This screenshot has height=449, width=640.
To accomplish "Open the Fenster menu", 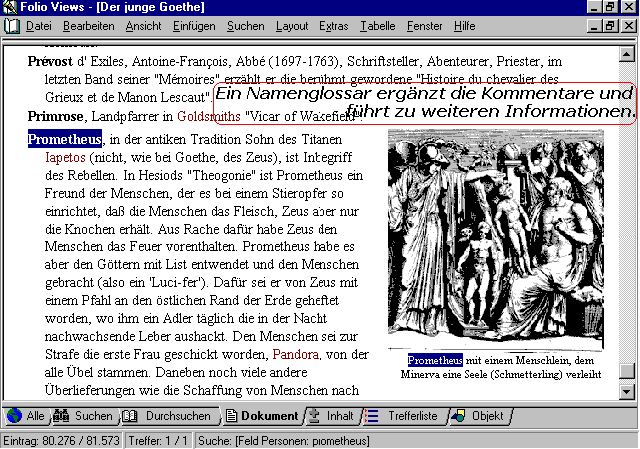I will [x=424, y=27].
